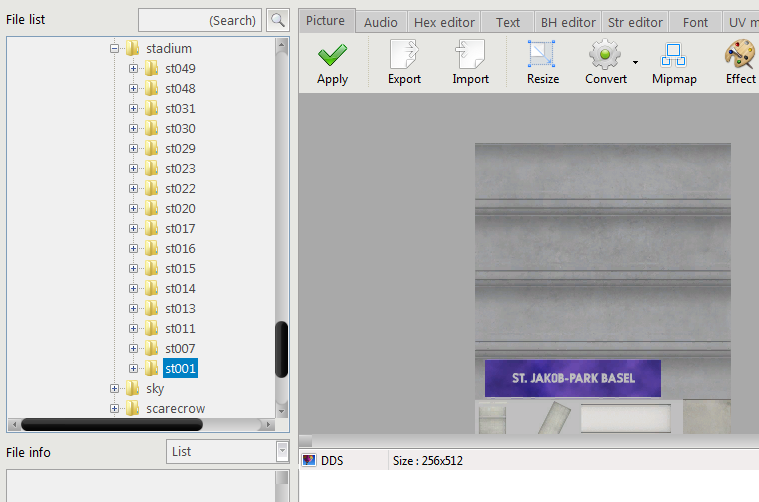Switch to the Font tab
The height and width of the screenshot is (502, 759).
point(695,22)
